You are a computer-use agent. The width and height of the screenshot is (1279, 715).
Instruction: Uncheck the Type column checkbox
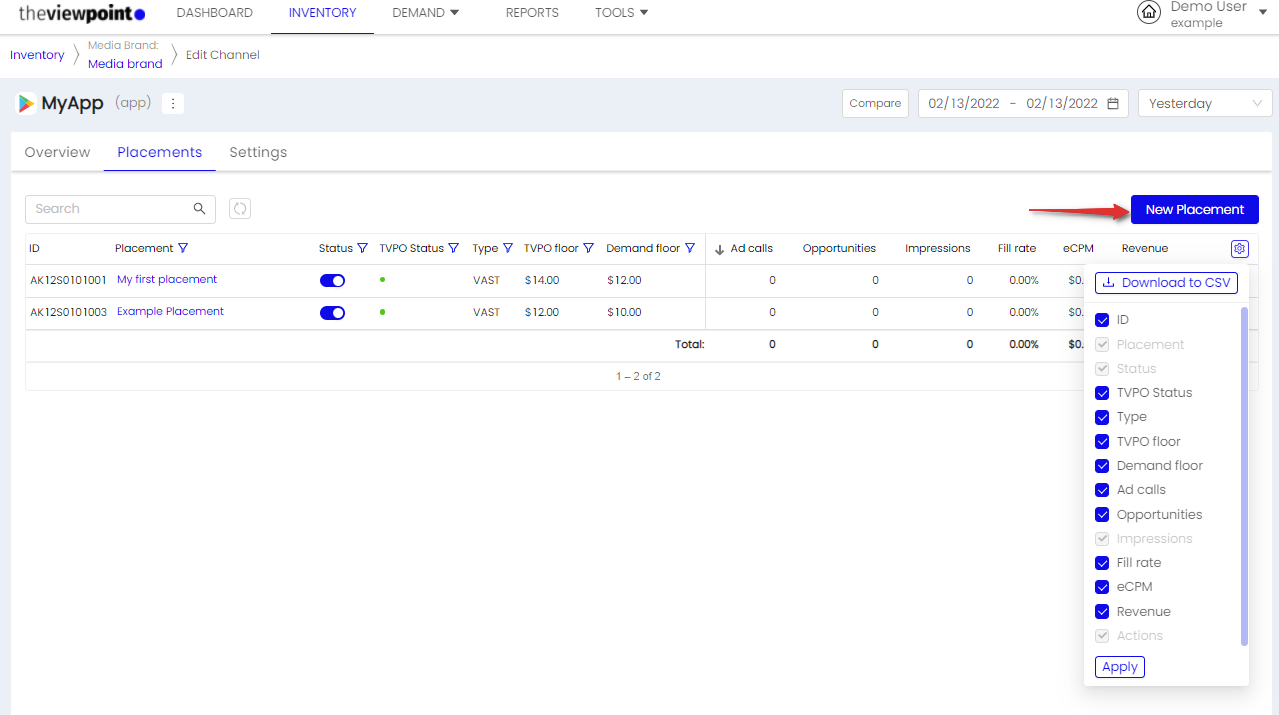point(1102,417)
